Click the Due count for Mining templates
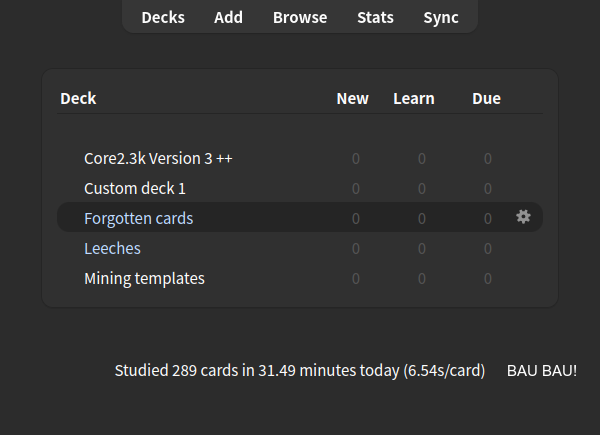This screenshot has height=435, width=600. point(488,278)
